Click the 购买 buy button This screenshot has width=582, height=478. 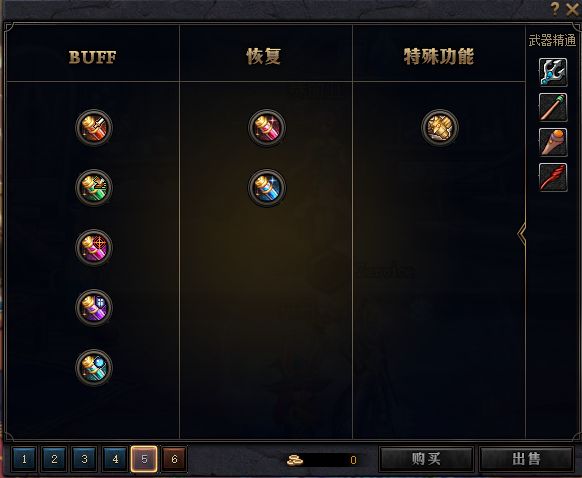coord(426,459)
